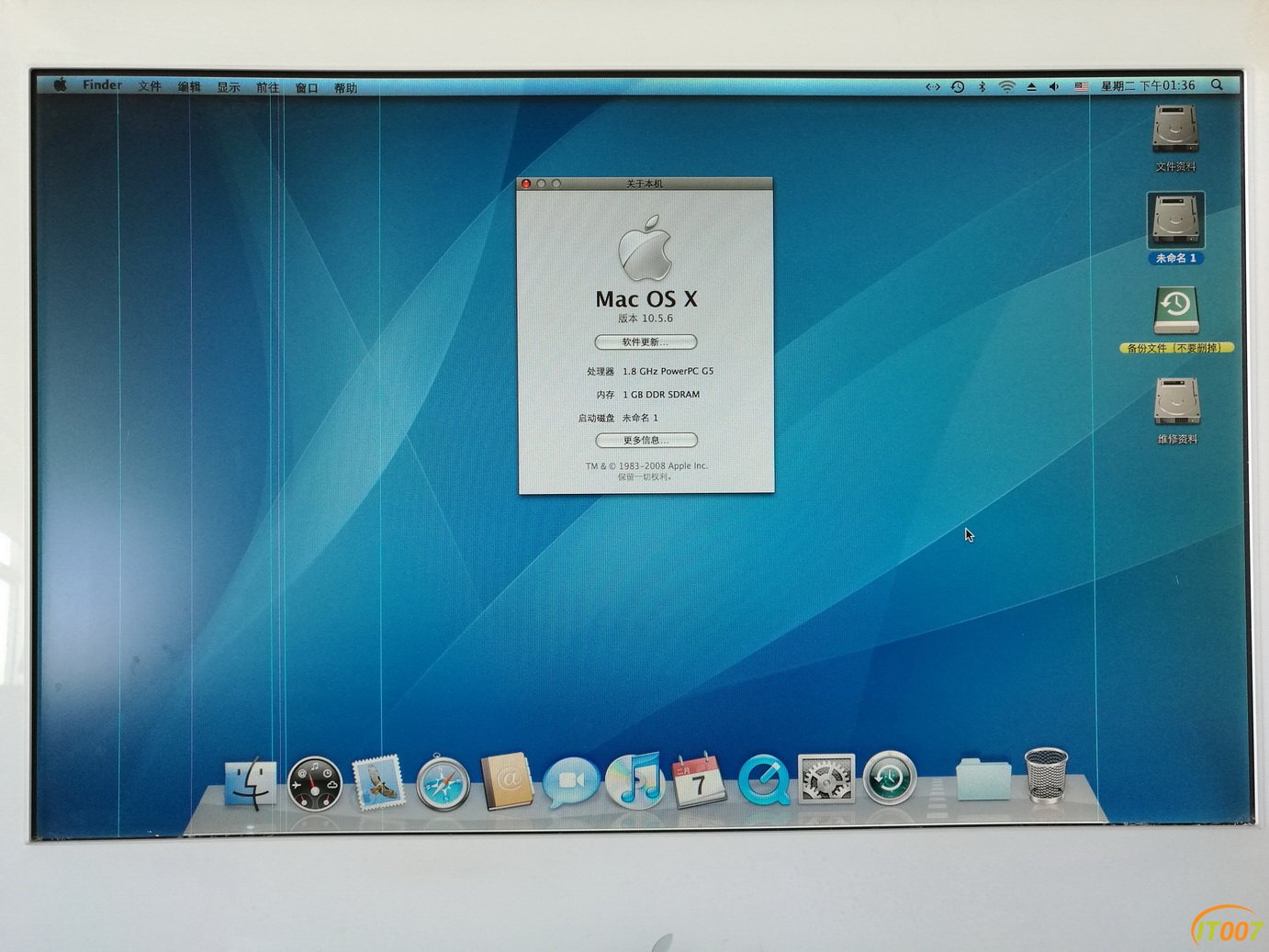Open iCal calendar in the Dock
Viewport: 1269px width, 952px height.
[698, 781]
